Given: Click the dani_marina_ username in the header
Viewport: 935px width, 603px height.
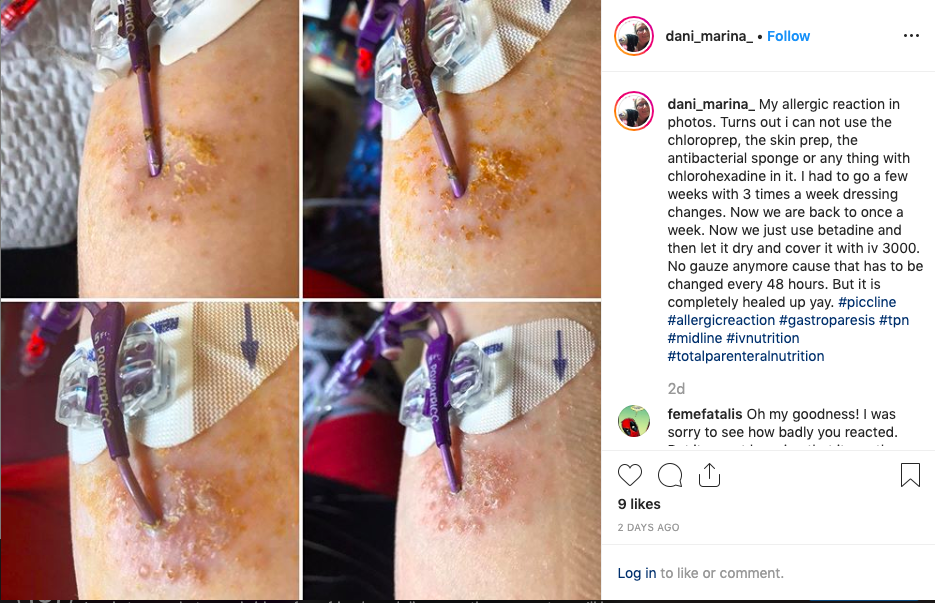Looking at the screenshot, I should pos(709,36).
